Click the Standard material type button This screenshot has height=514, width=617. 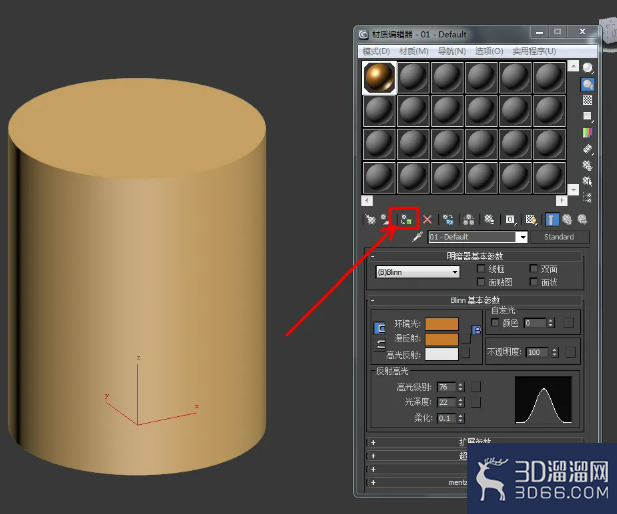(560, 237)
